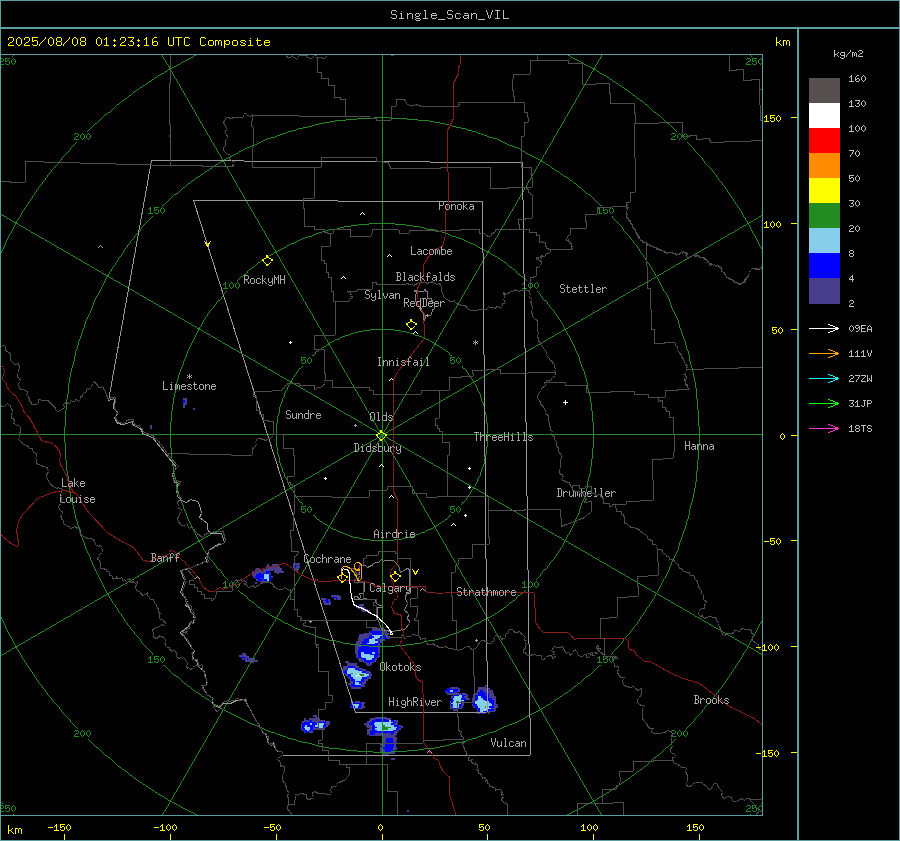The height and width of the screenshot is (841, 900).
Task: Click the Banff town label
Action: (165, 557)
